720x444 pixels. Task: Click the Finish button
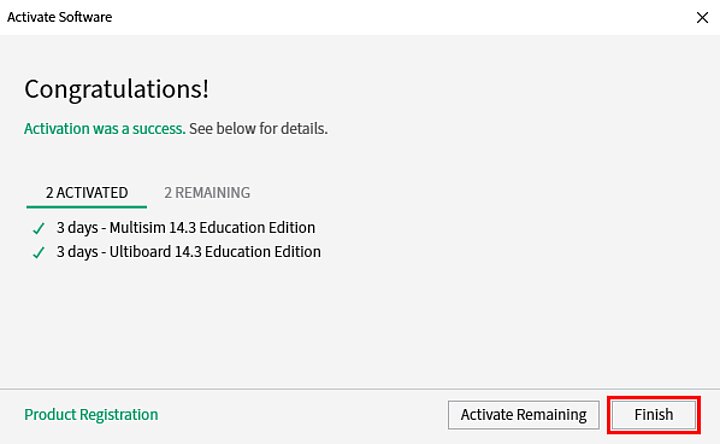[x=653, y=414]
